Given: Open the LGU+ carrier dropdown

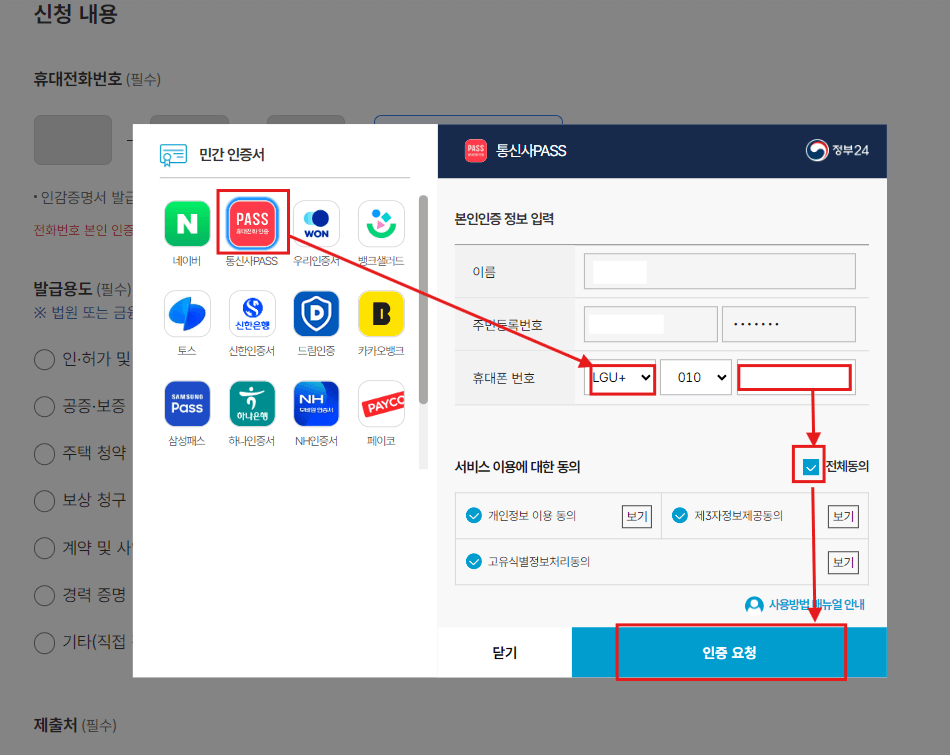Looking at the screenshot, I should click(620, 378).
